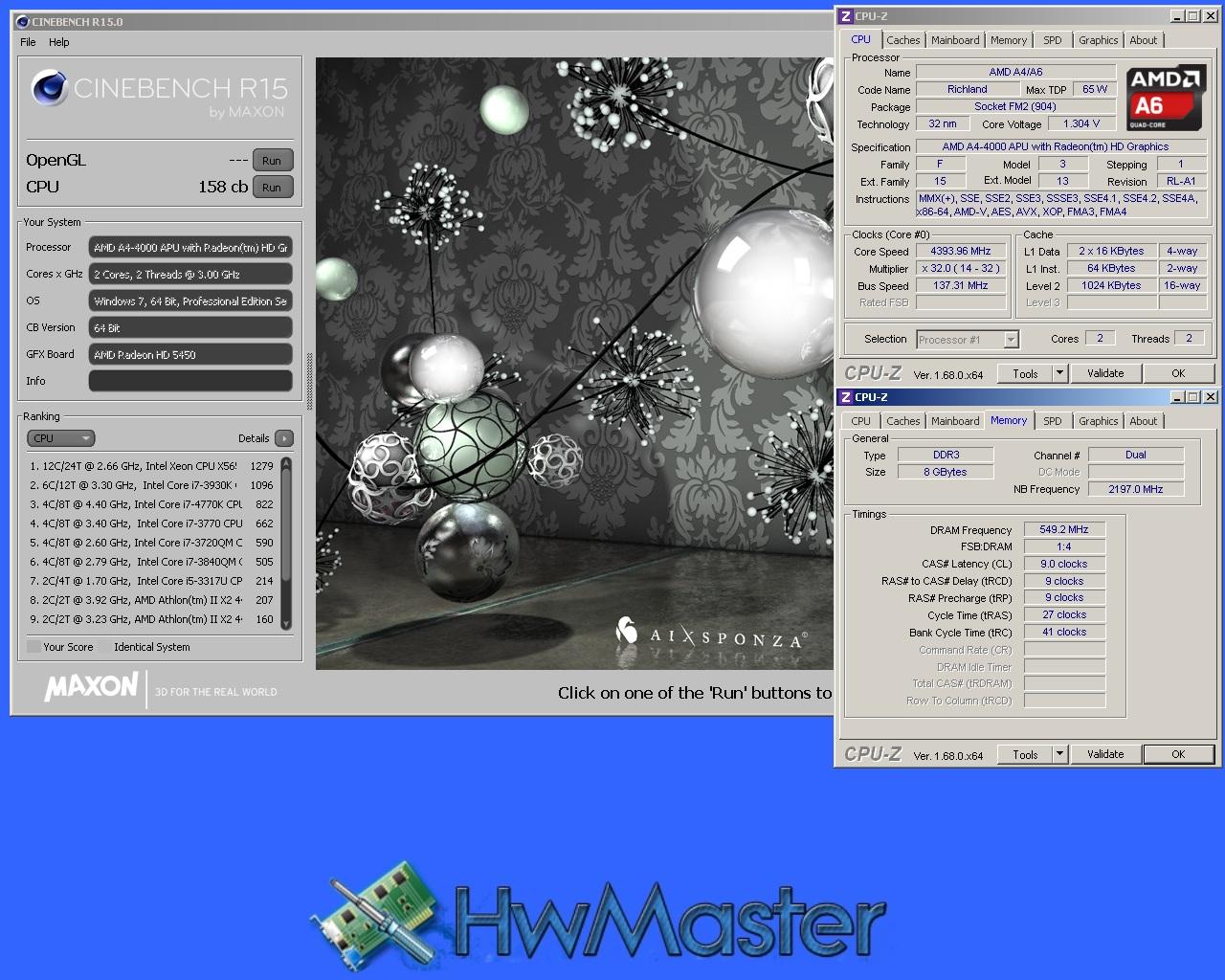Click the Core Voltage value 1.304 V
Viewport: 1225px width, 980px height.
point(1081,123)
